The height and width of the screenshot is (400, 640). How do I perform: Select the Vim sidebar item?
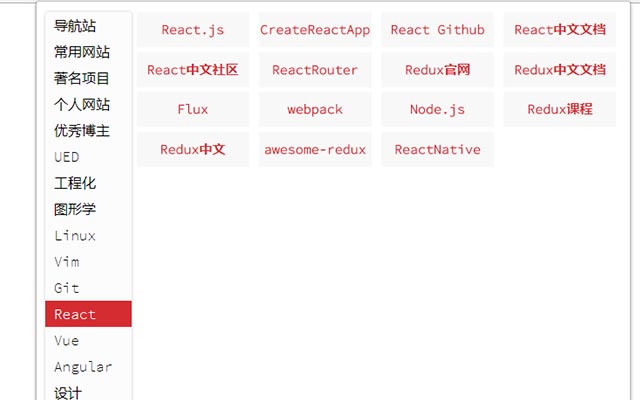[88, 262]
